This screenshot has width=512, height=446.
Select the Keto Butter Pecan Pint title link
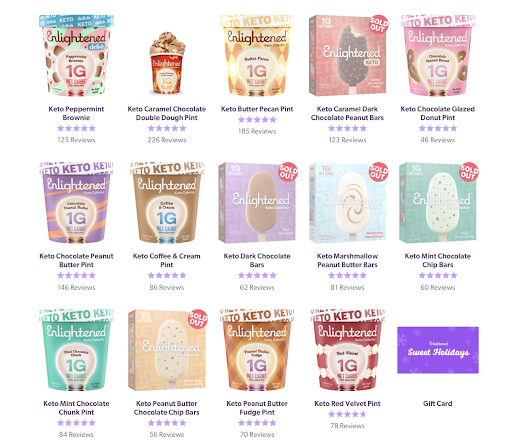tap(257, 109)
